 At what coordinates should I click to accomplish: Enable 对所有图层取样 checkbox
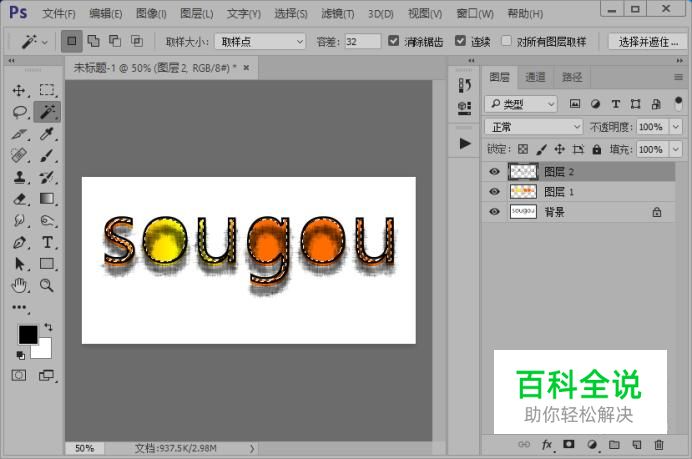[x=507, y=41]
